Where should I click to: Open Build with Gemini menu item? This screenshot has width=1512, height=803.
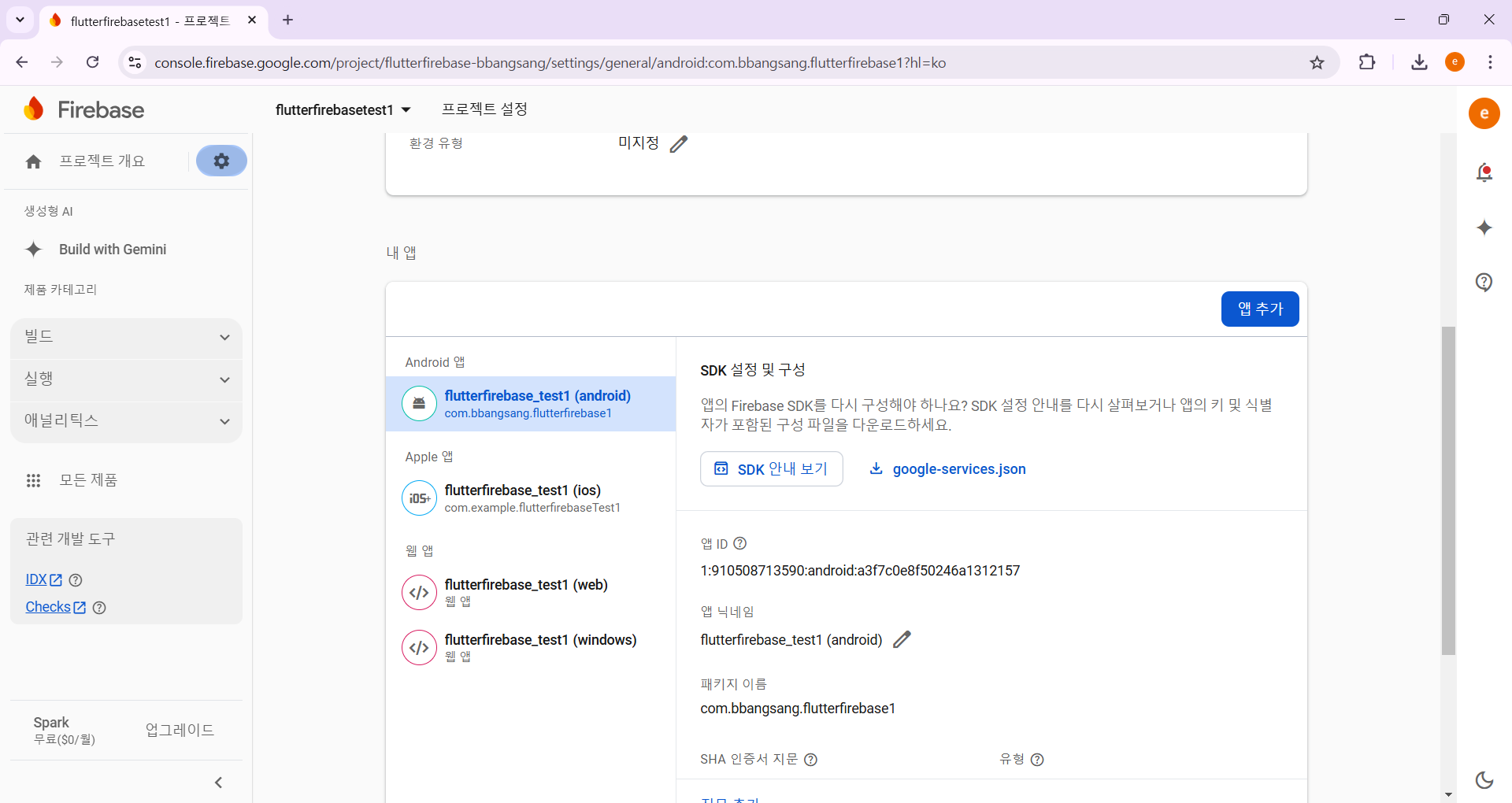point(113,250)
